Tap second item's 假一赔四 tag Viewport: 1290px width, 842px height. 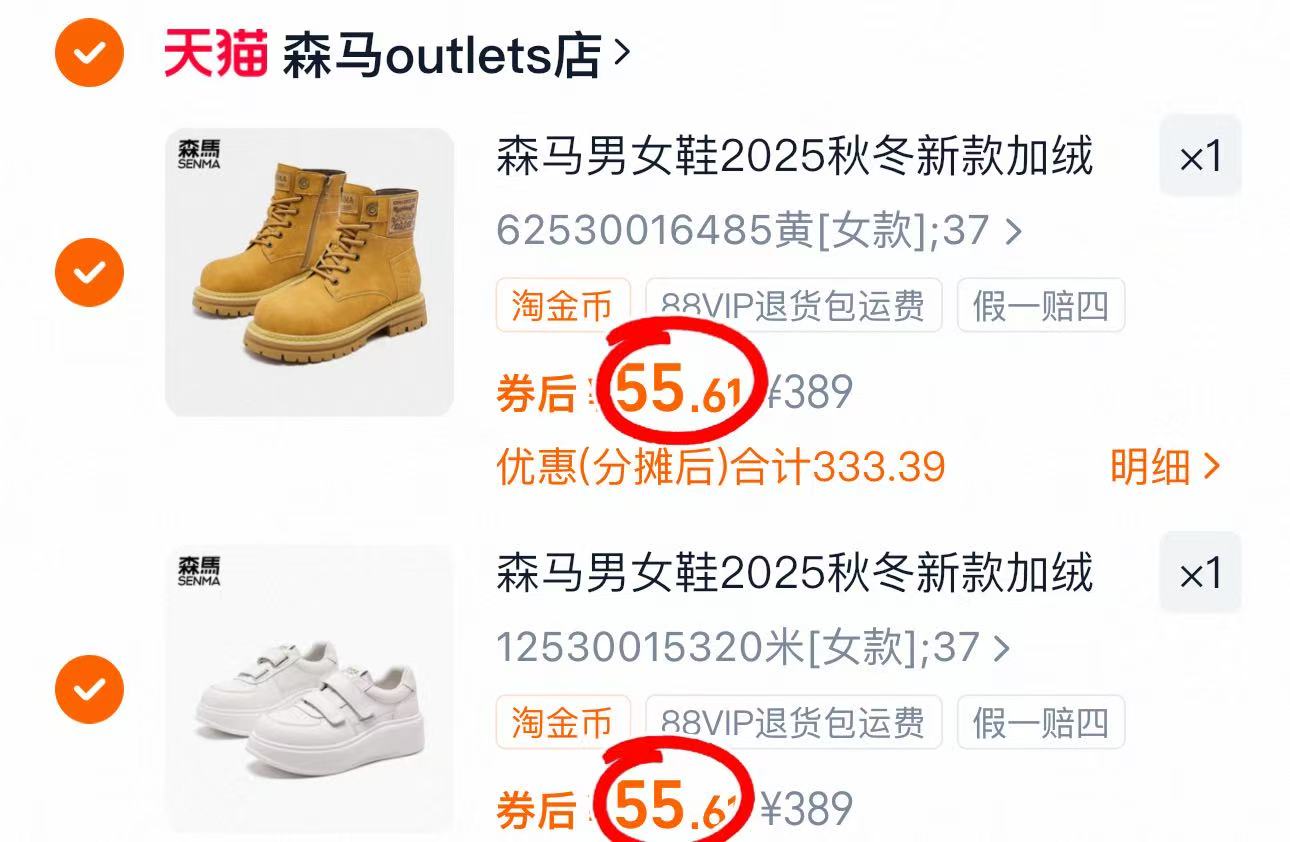click(1041, 722)
